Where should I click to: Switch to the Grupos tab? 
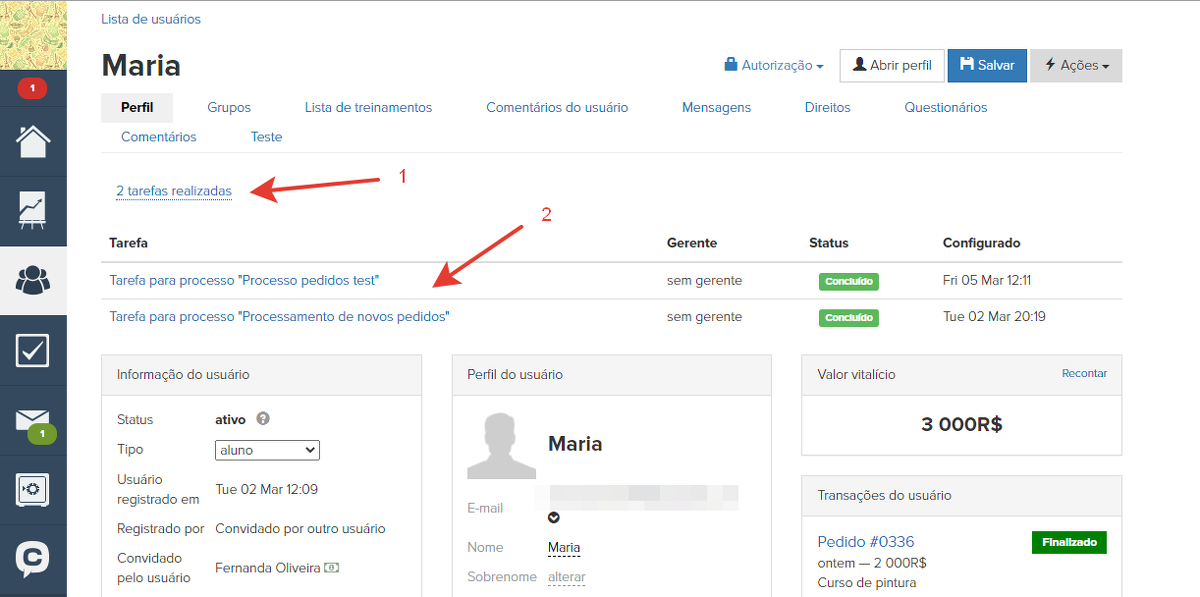[229, 107]
